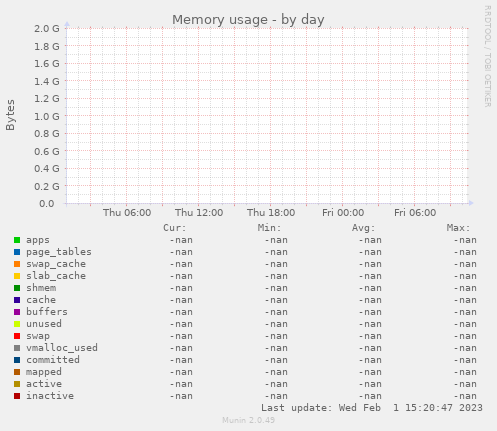Click the '1.4 G' y-axis value

click(x=47, y=81)
